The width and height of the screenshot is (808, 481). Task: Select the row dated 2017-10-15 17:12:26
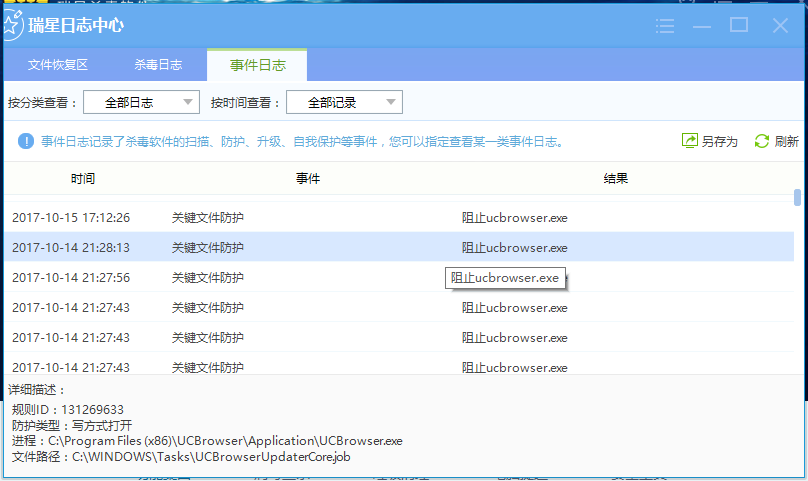(399, 218)
